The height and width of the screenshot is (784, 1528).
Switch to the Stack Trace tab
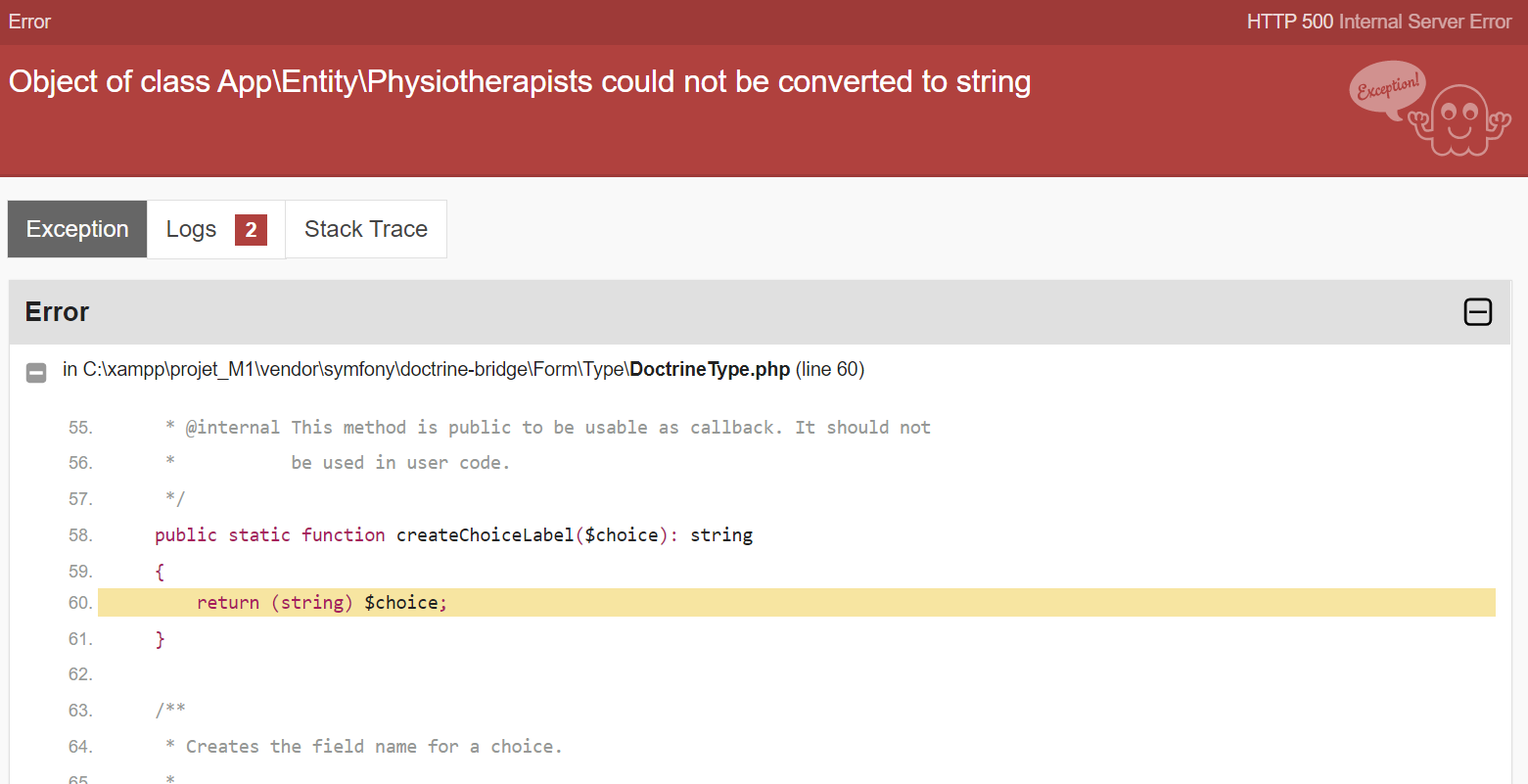pos(365,229)
